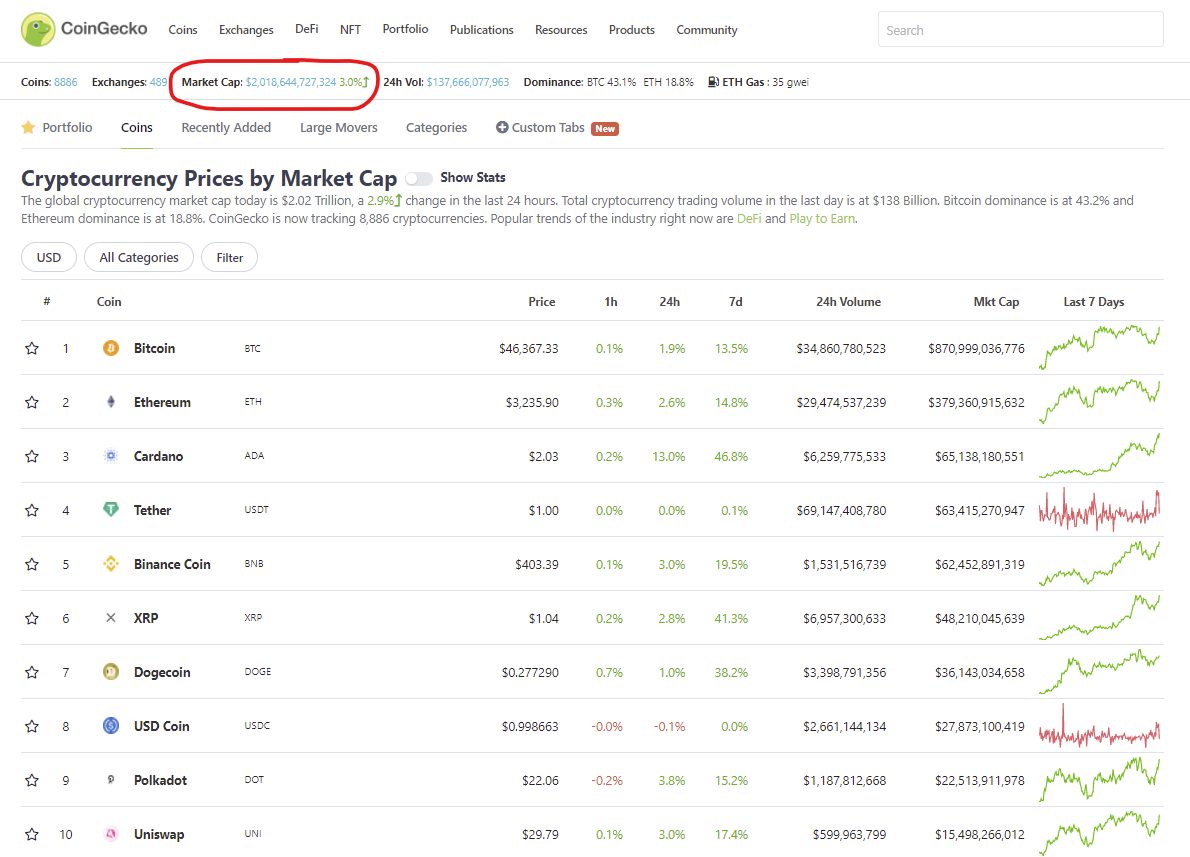Click the CoinGecko logo icon
This screenshot has width=1190, height=857.
point(38,30)
